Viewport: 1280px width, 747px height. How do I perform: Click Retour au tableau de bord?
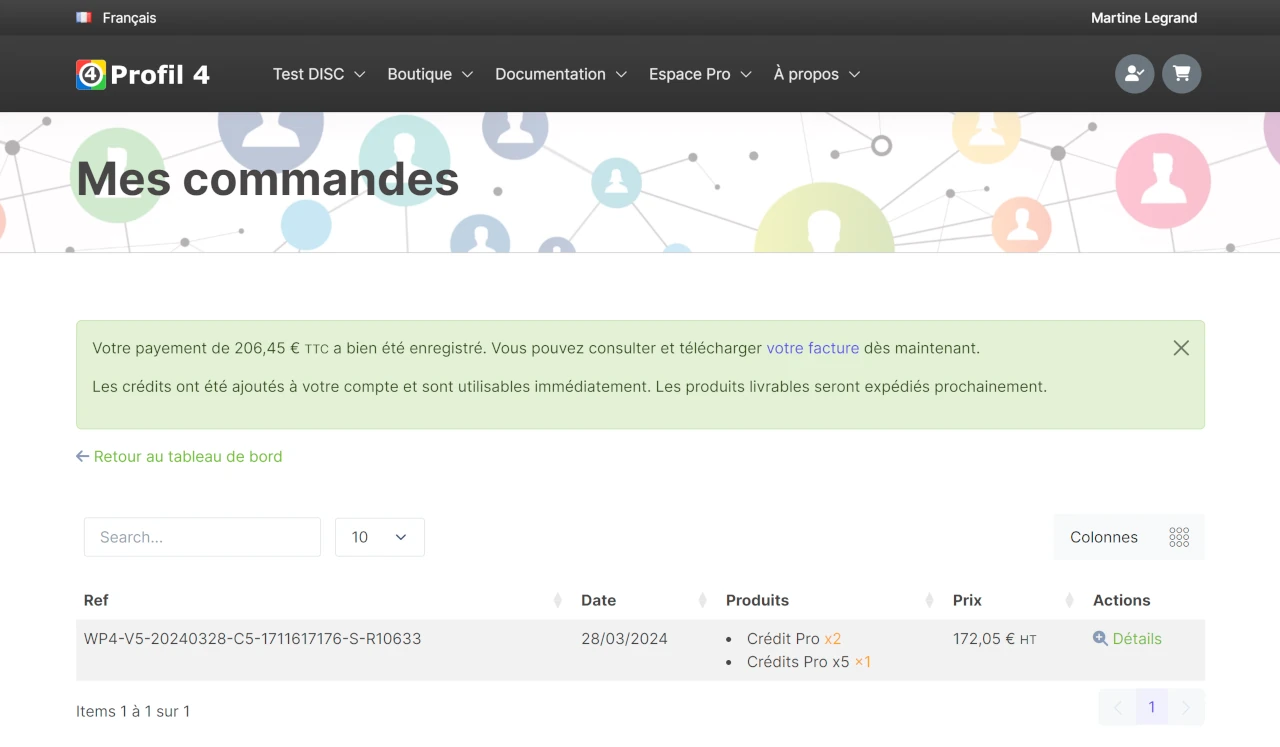point(179,456)
